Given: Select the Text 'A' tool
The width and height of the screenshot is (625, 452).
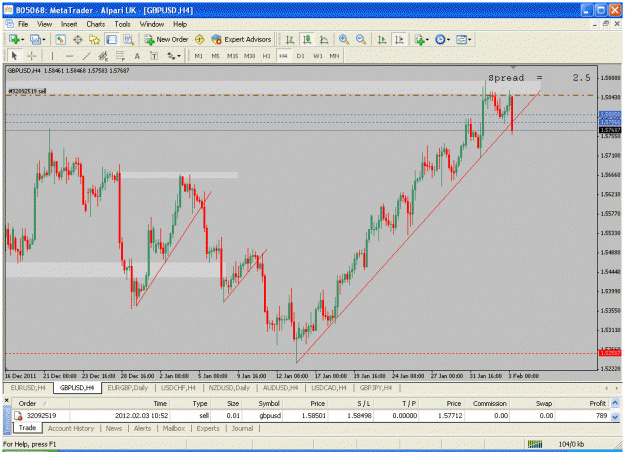Looking at the screenshot, I should coord(137,56).
